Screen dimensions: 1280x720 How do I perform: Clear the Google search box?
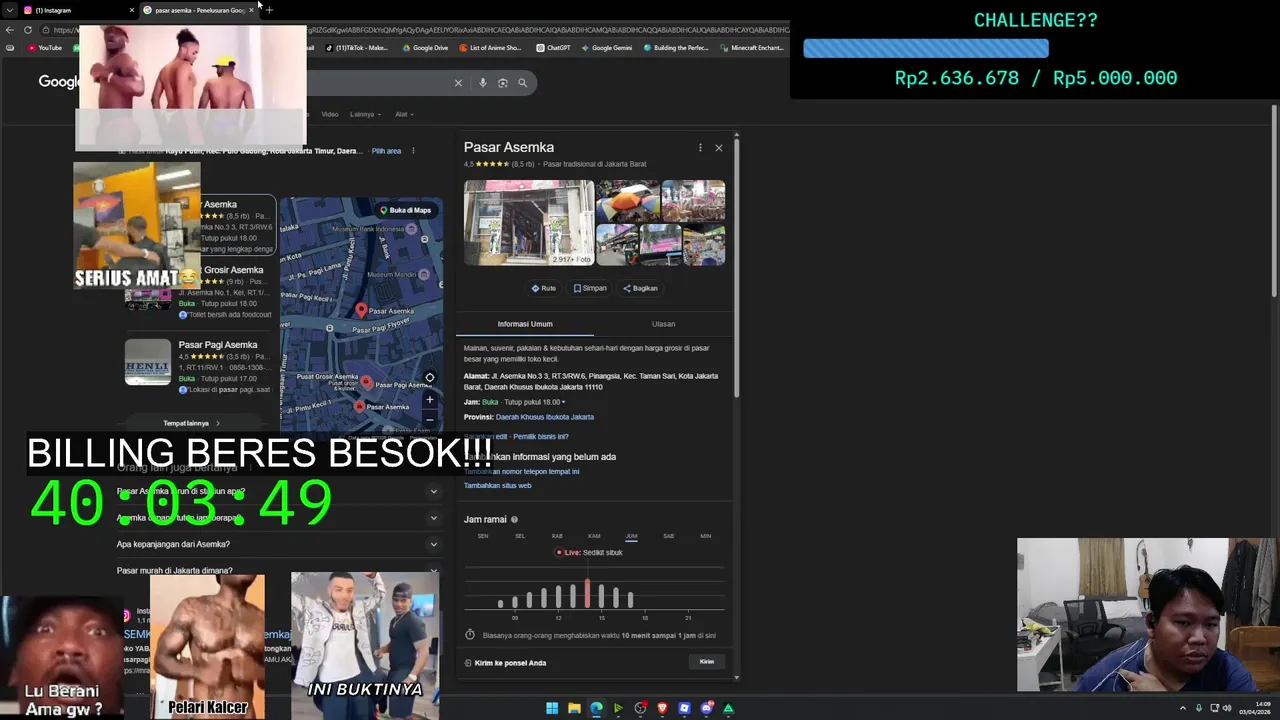[x=458, y=83]
